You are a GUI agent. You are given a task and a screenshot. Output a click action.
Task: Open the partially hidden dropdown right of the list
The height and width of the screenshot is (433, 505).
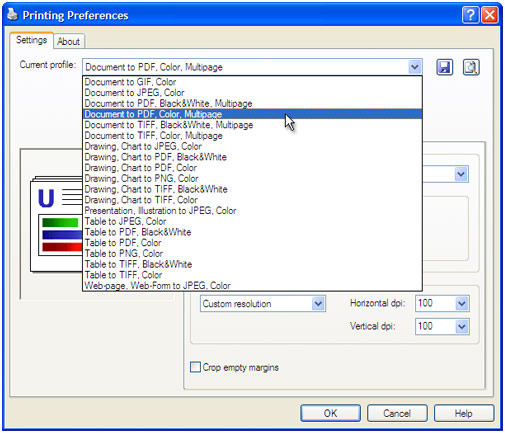coord(461,174)
